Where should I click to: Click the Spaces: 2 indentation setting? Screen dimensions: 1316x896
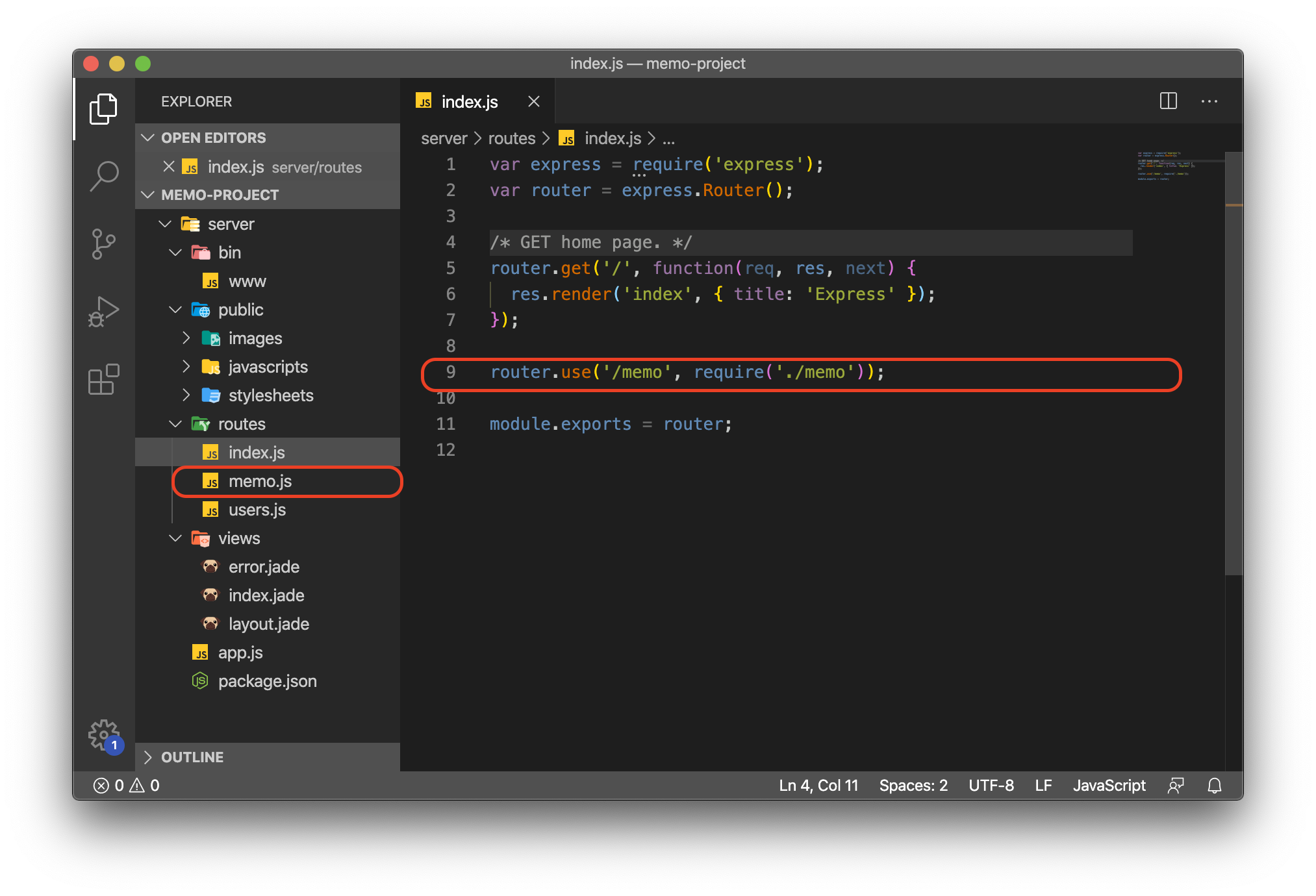point(913,786)
